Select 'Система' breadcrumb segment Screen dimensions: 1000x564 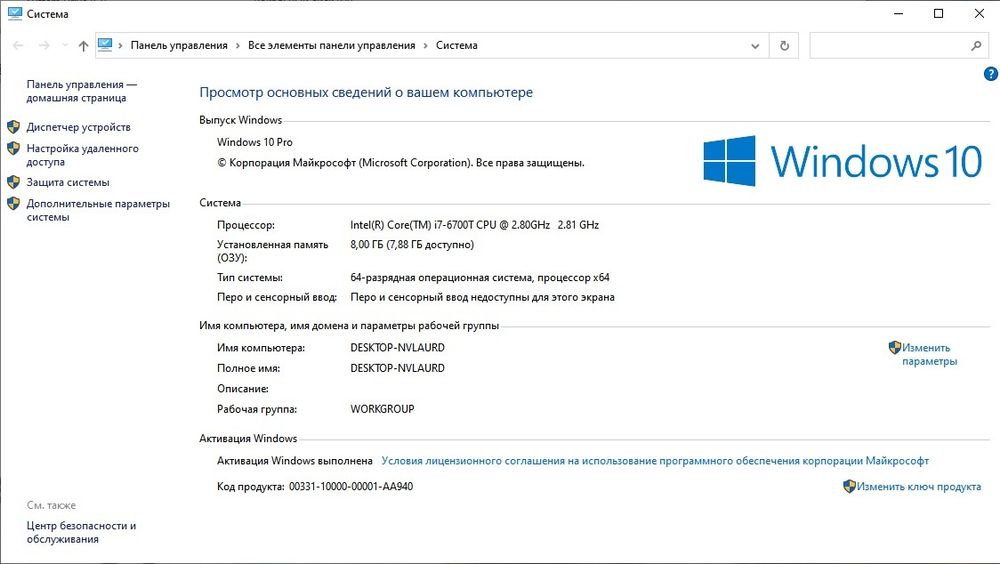(457, 45)
